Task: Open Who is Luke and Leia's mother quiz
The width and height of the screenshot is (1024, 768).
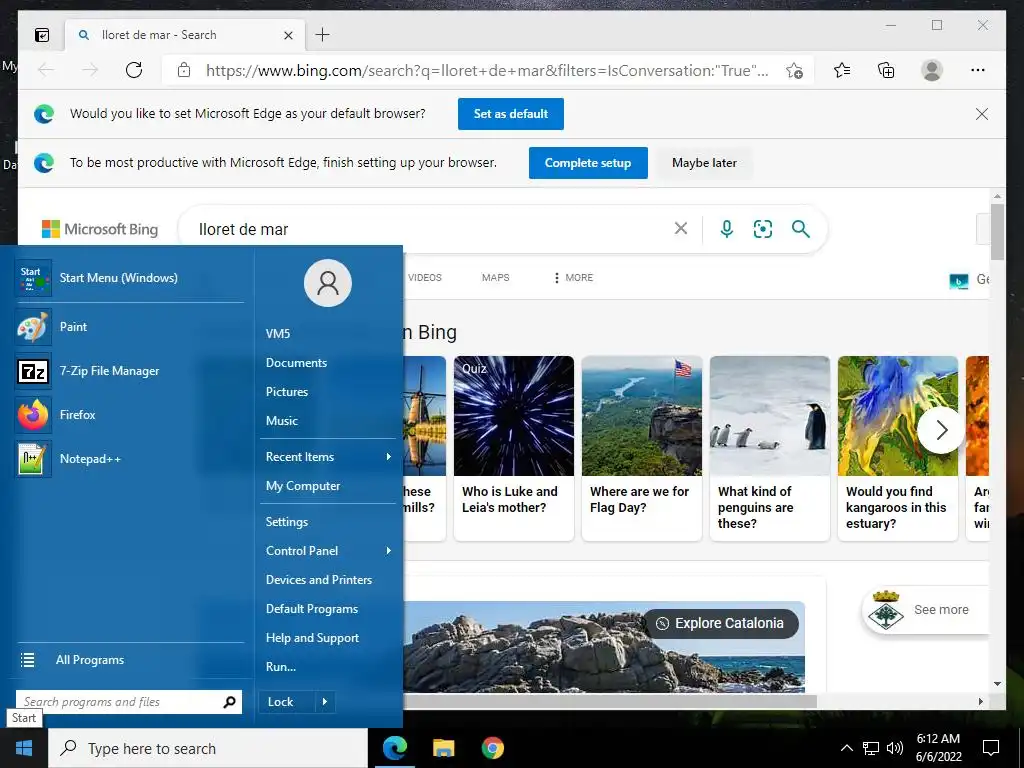Action: 514,448
